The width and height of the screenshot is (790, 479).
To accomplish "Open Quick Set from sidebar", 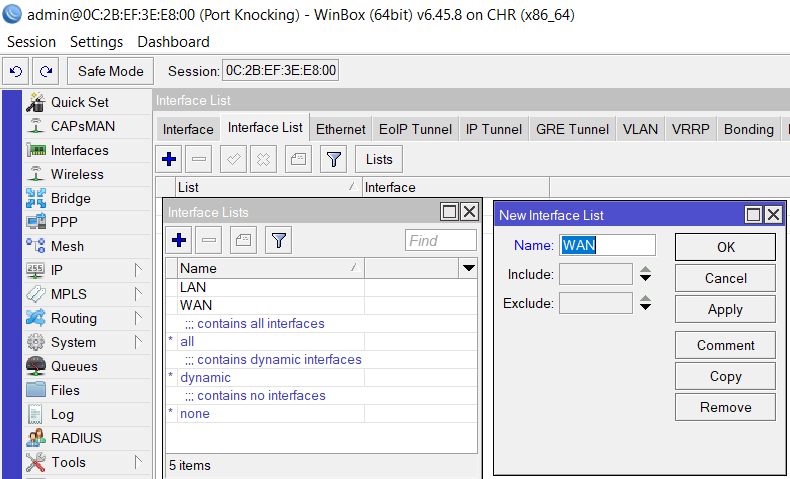I will point(80,102).
